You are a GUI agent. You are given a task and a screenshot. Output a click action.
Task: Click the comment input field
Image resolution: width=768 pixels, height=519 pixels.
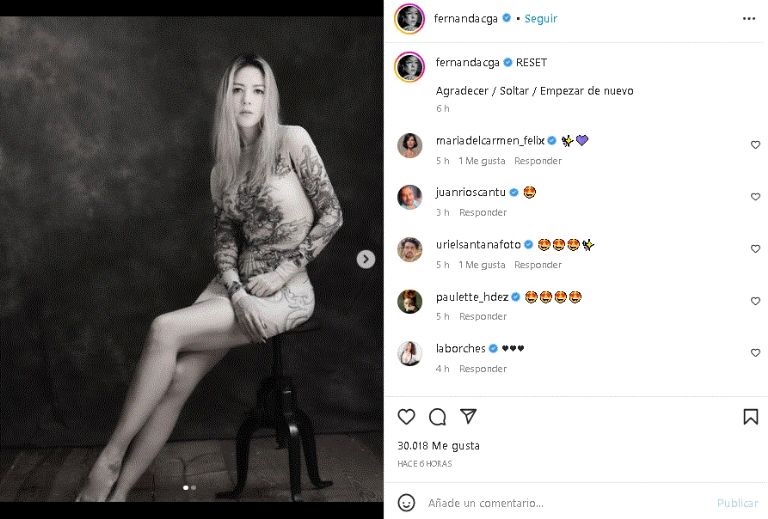click(x=560, y=503)
